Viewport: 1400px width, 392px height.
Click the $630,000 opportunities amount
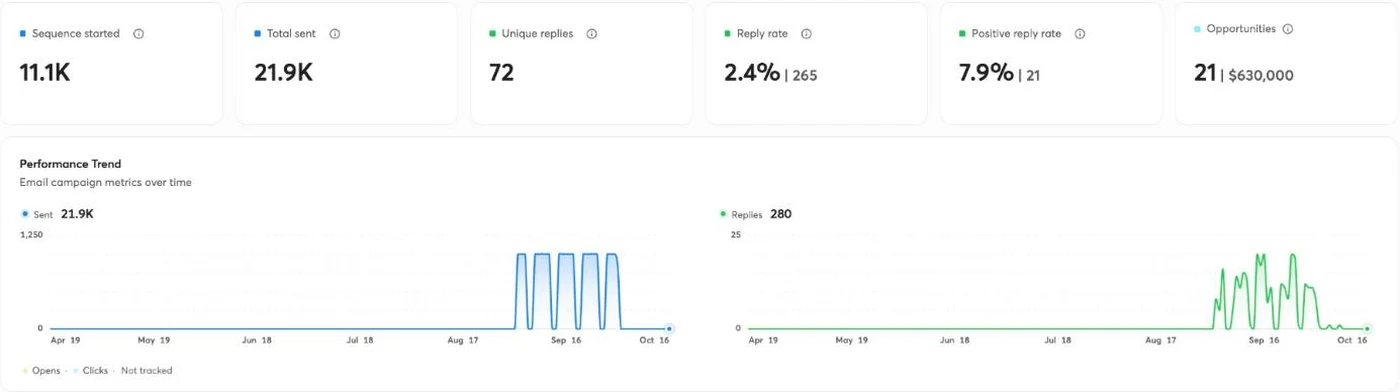[1262, 75]
